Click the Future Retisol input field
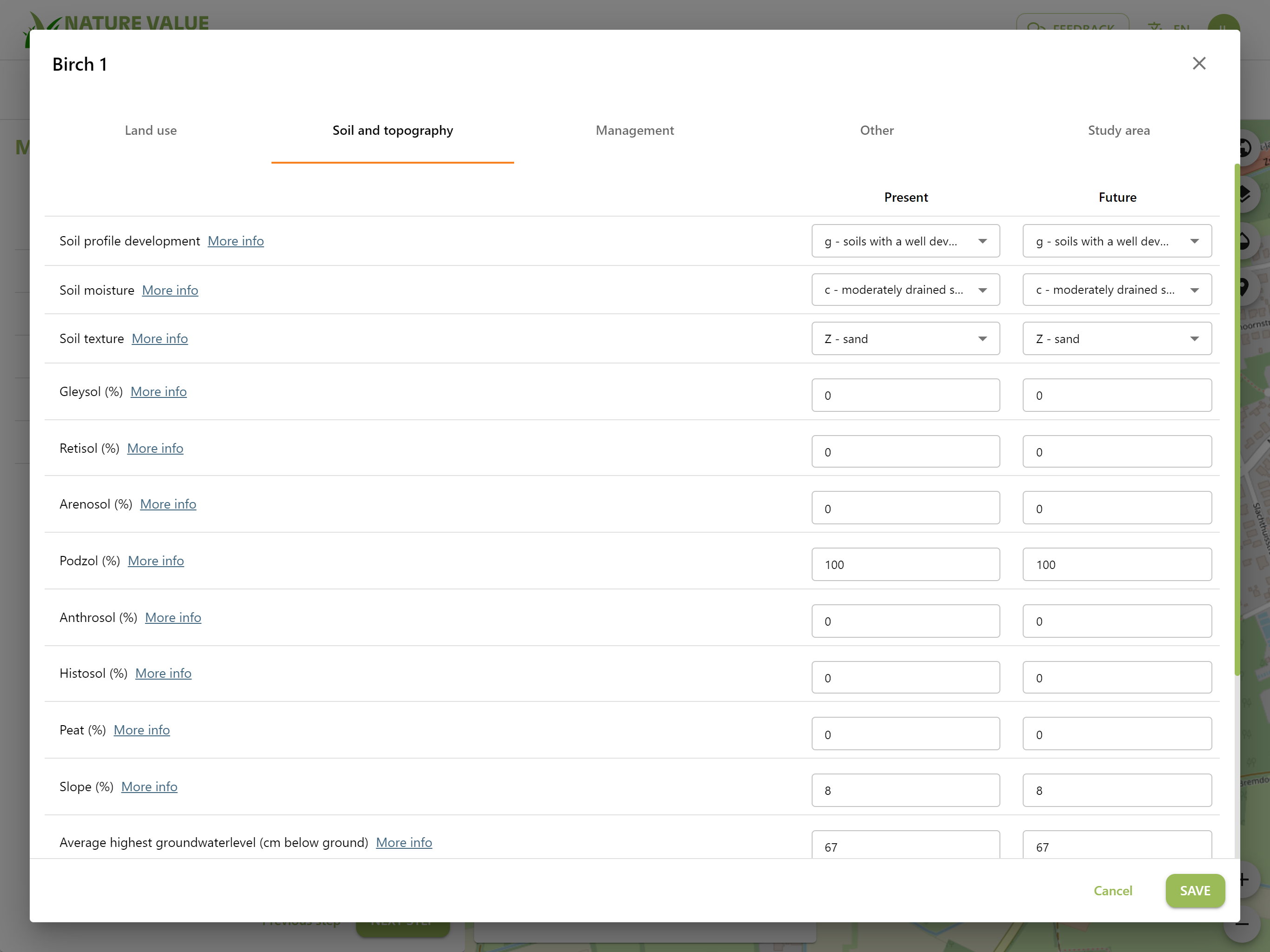This screenshot has width=1270, height=952. coord(1117,452)
